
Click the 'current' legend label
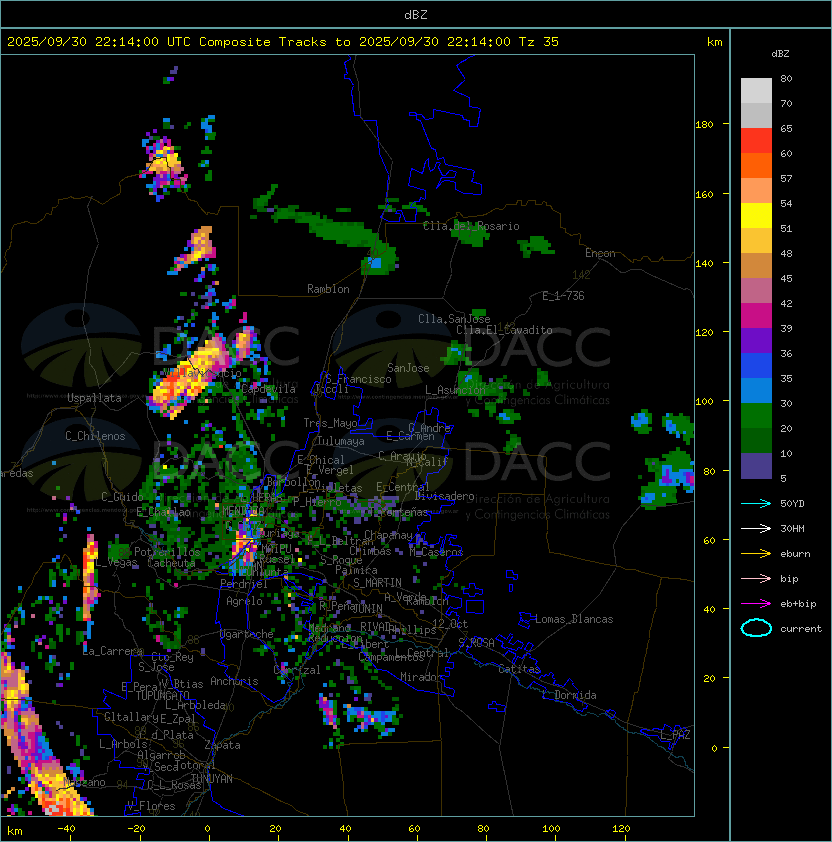click(x=801, y=629)
